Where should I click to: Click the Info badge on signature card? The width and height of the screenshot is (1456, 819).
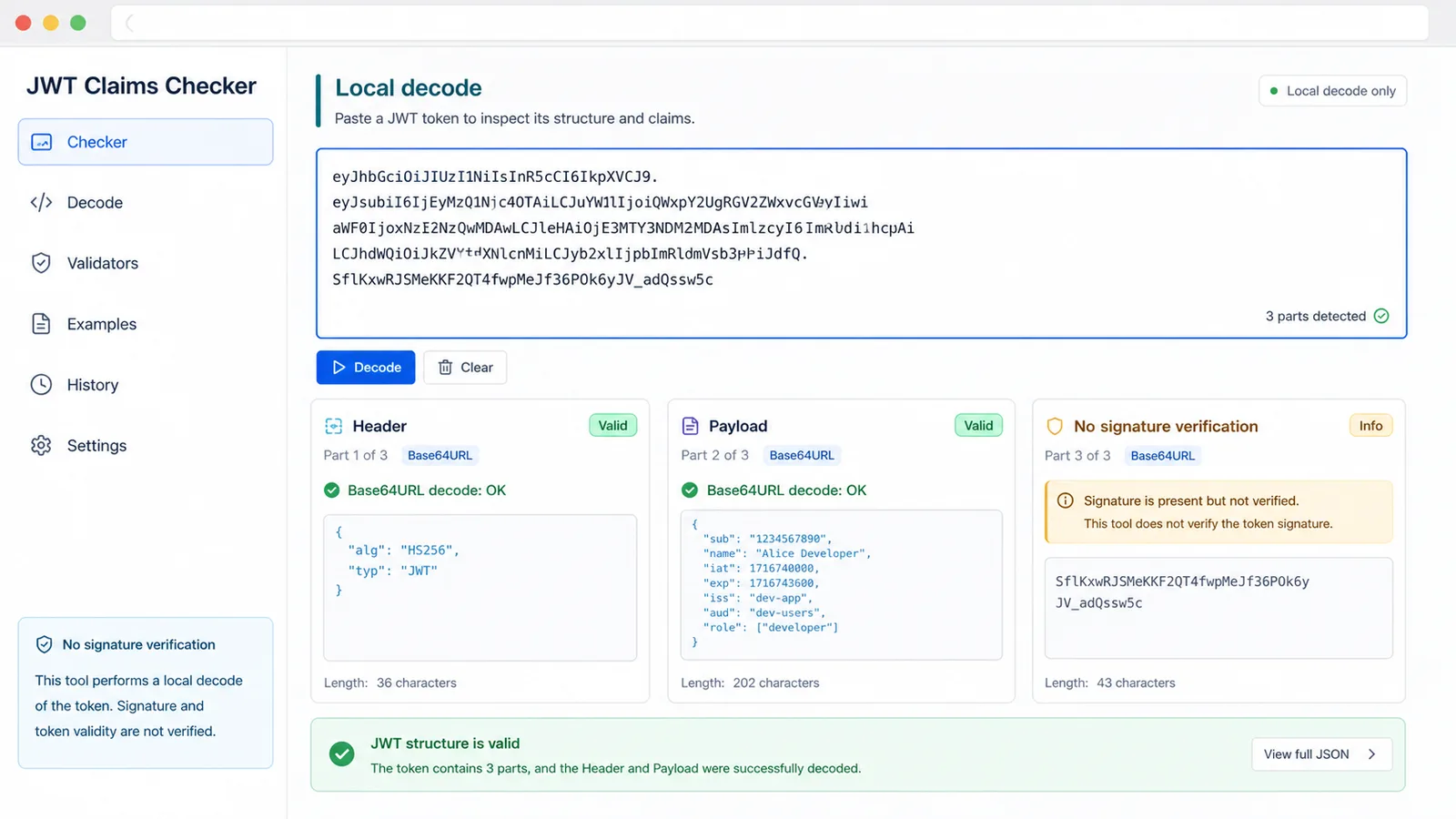pyautogui.click(x=1370, y=426)
